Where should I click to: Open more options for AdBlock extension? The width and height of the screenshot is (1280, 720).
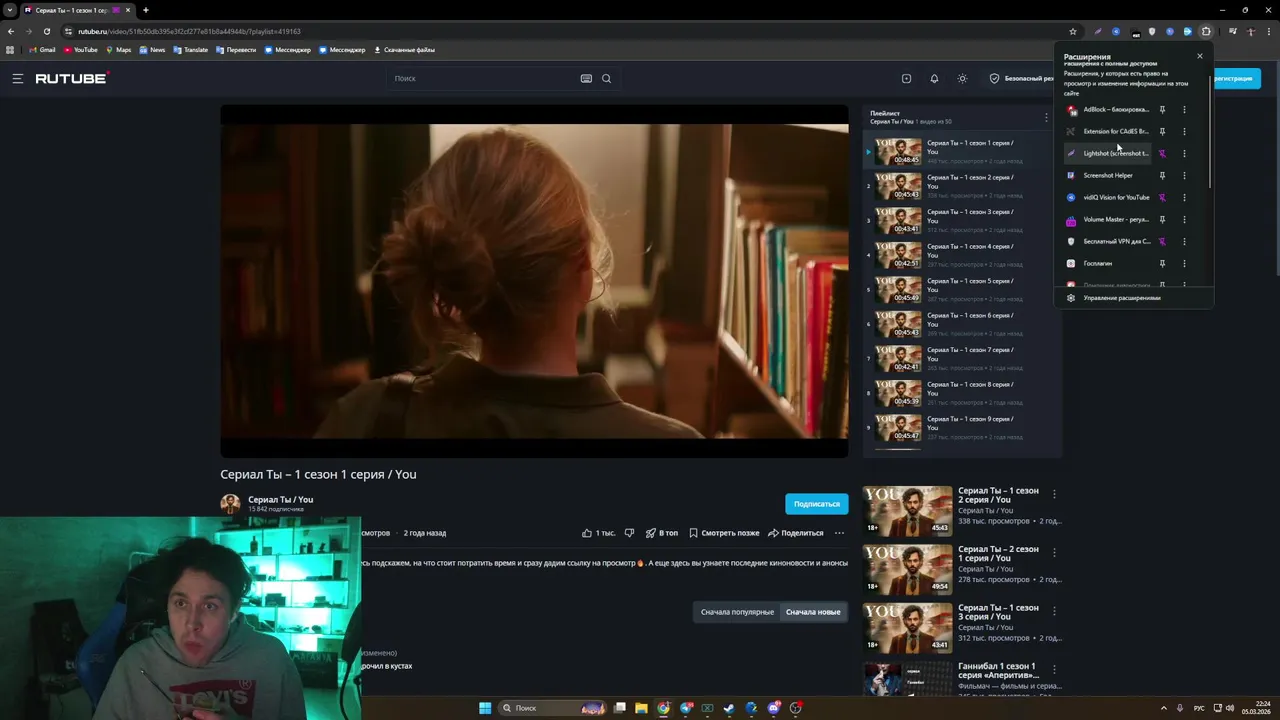1184,110
